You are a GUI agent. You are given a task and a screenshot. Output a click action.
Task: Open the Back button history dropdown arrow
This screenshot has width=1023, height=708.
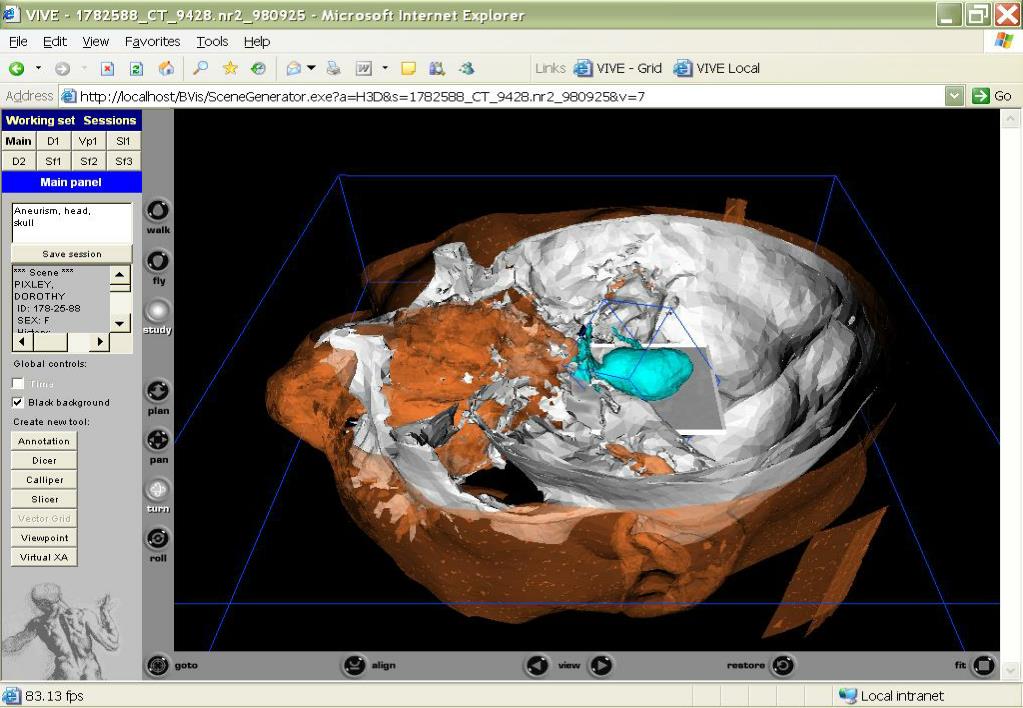pos(38,68)
